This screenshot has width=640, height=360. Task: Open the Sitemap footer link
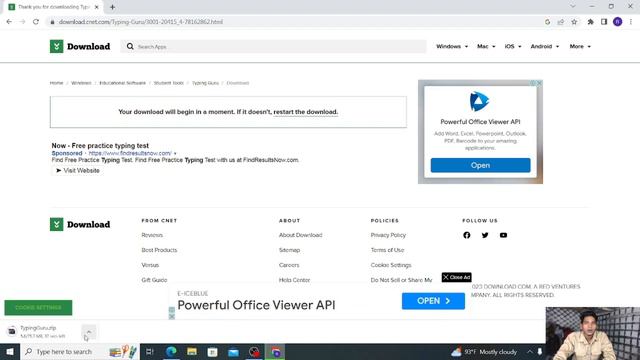[289, 250]
